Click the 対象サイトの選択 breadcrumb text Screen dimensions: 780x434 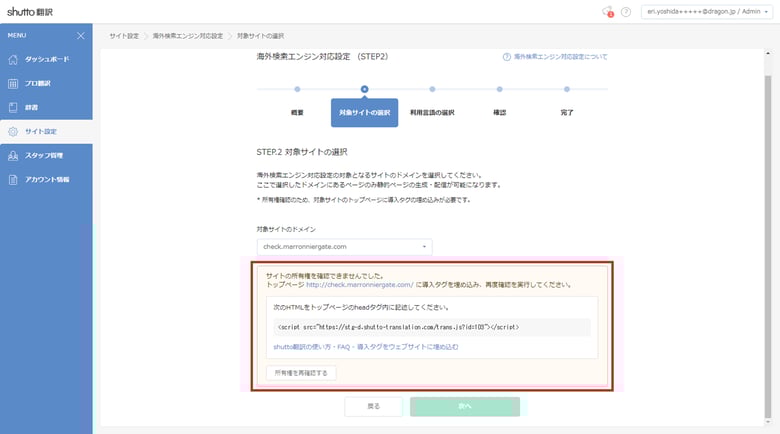(x=261, y=36)
